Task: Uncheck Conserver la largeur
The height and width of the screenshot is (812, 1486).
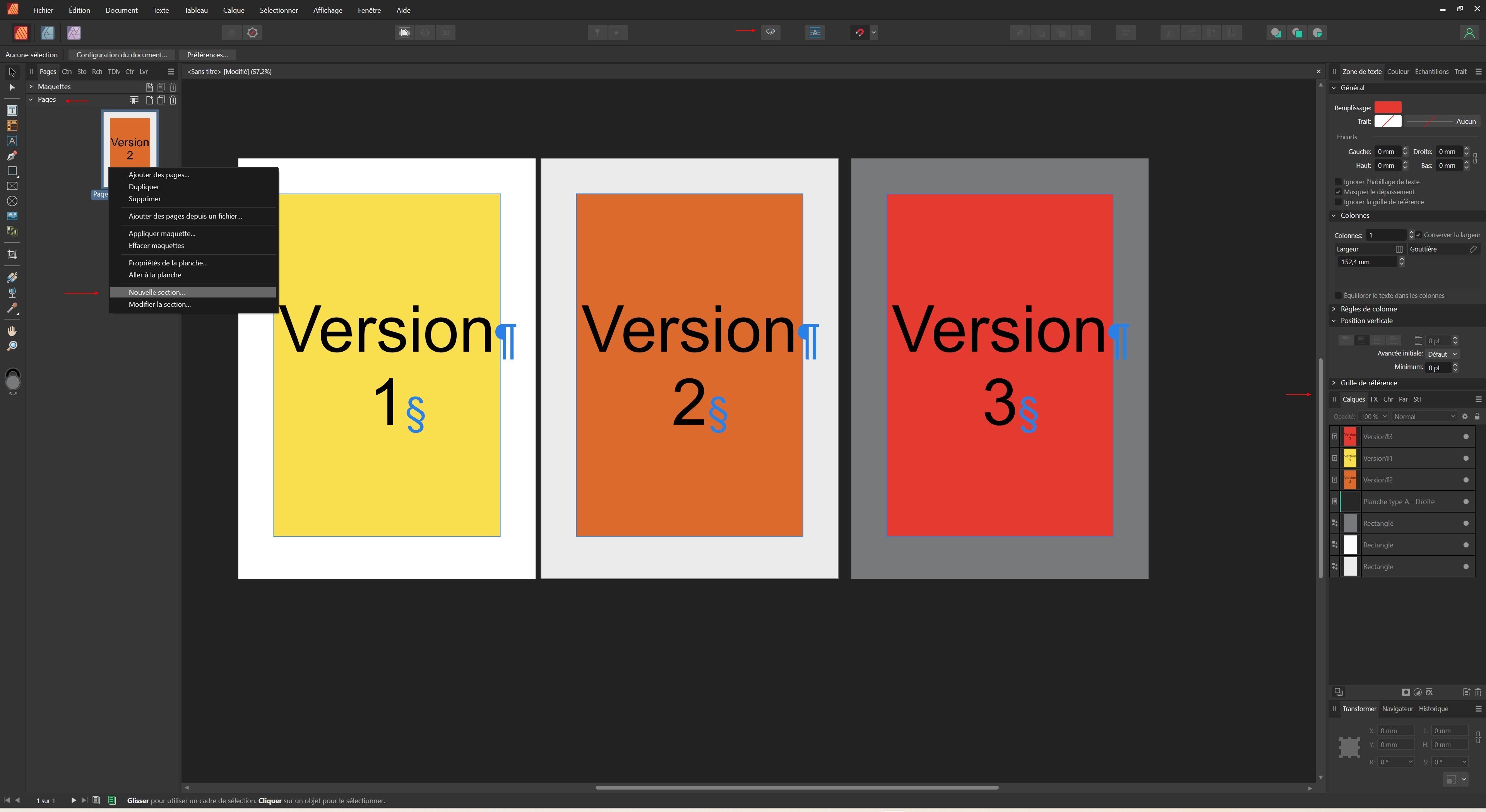Action: click(x=1419, y=235)
